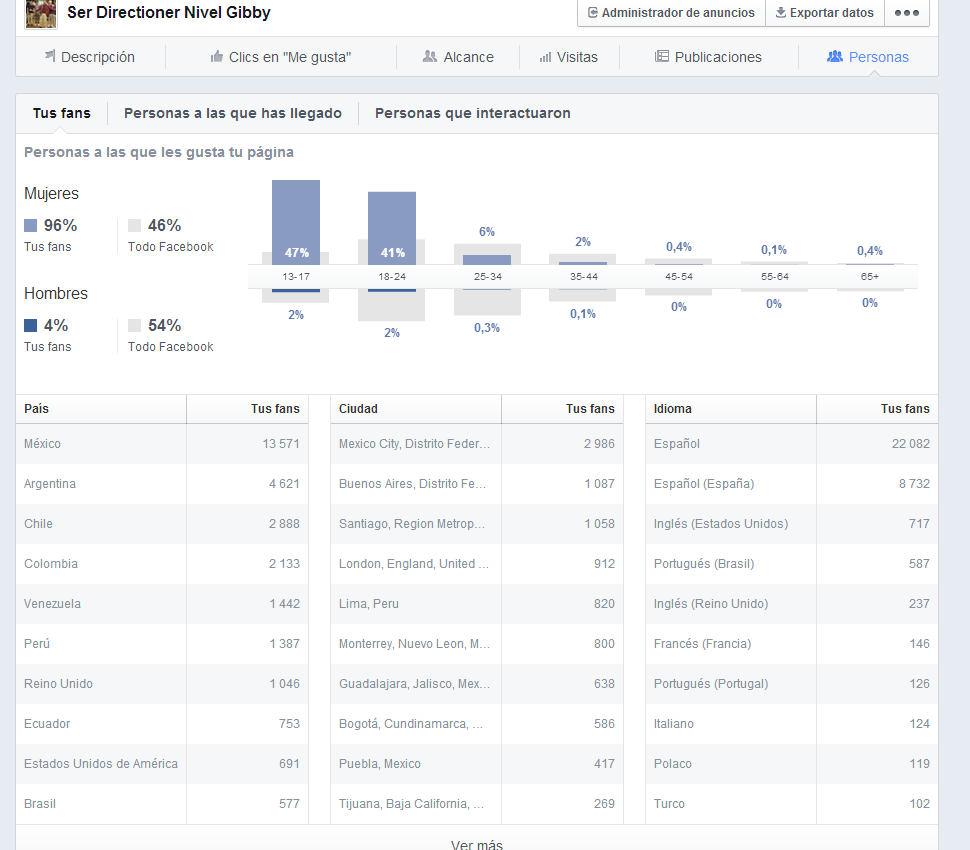The width and height of the screenshot is (970, 850).
Task: Click Portugués (Brasil) language row
Action: [x=792, y=564]
